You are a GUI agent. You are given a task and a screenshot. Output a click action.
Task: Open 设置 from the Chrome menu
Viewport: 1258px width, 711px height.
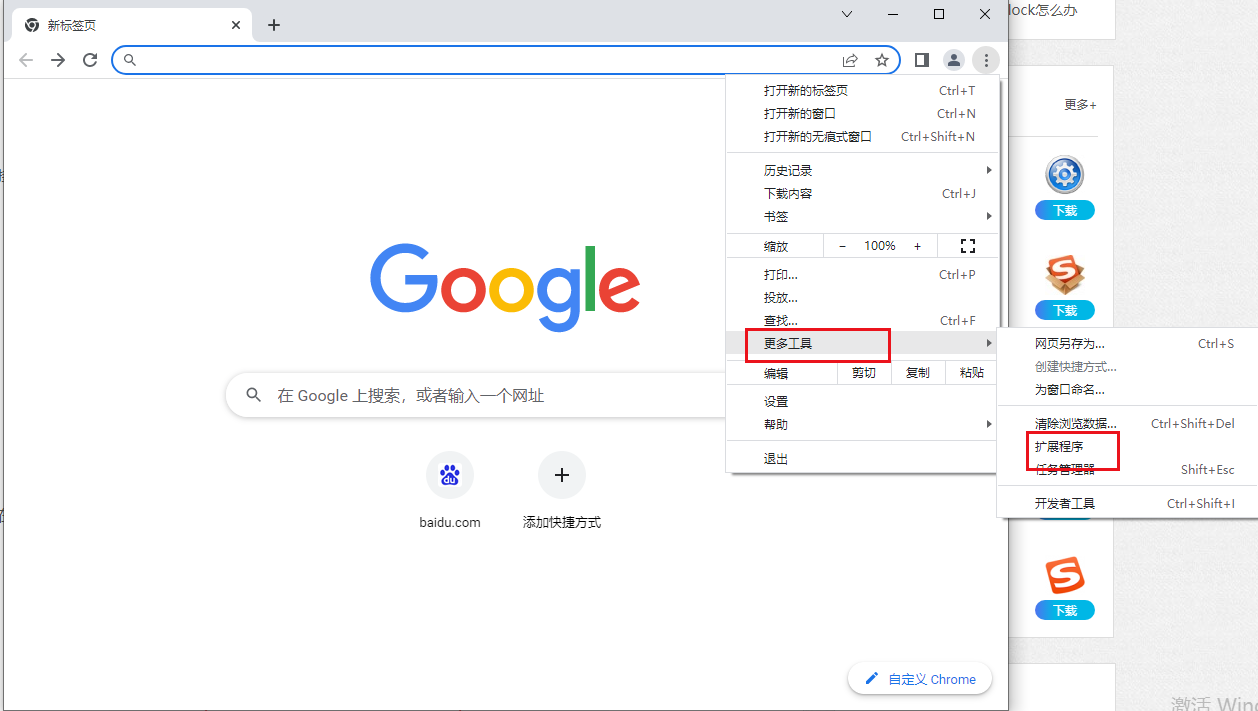click(862, 401)
